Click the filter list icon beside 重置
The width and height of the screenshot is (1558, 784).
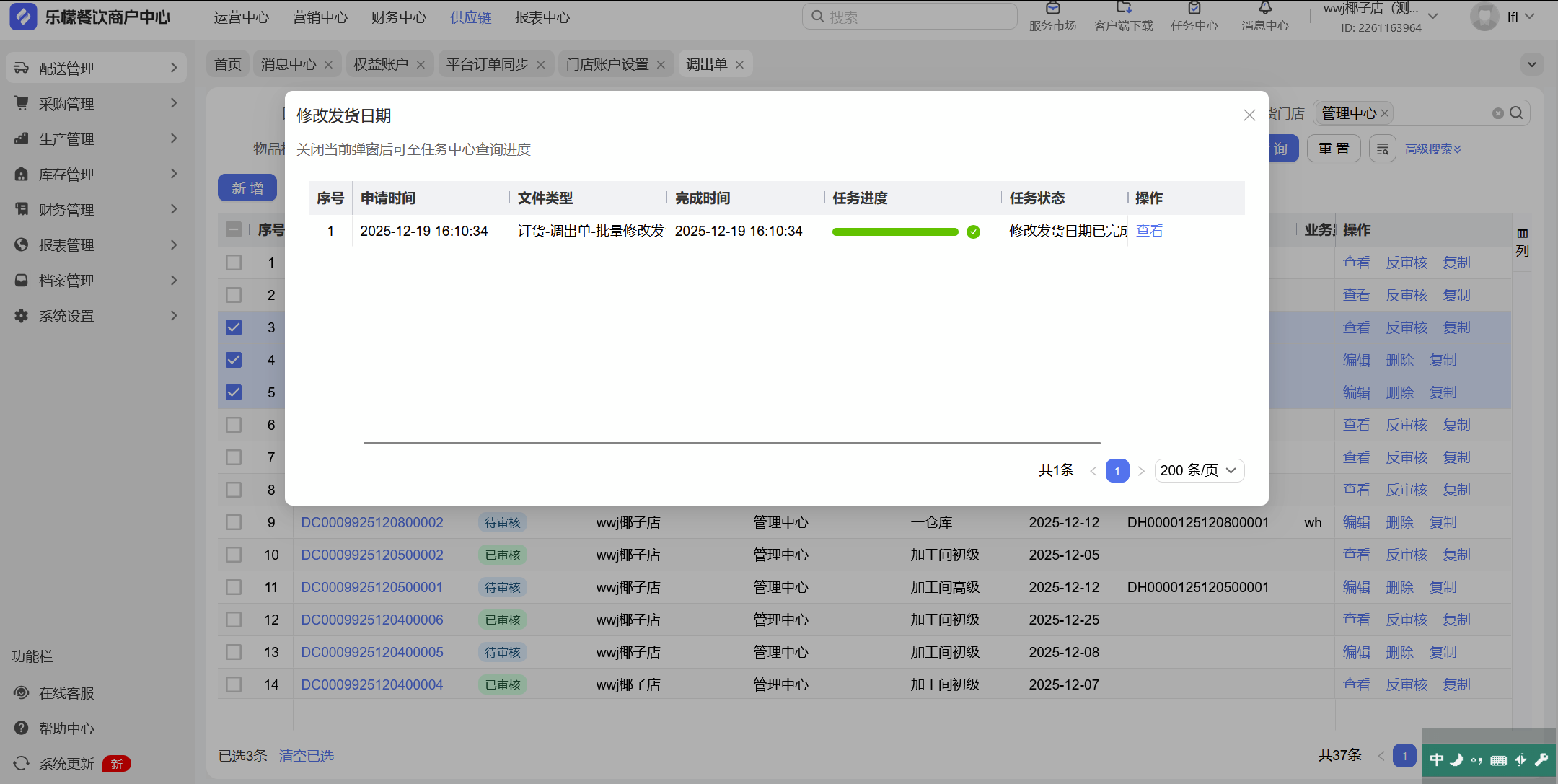click(x=1382, y=149)
